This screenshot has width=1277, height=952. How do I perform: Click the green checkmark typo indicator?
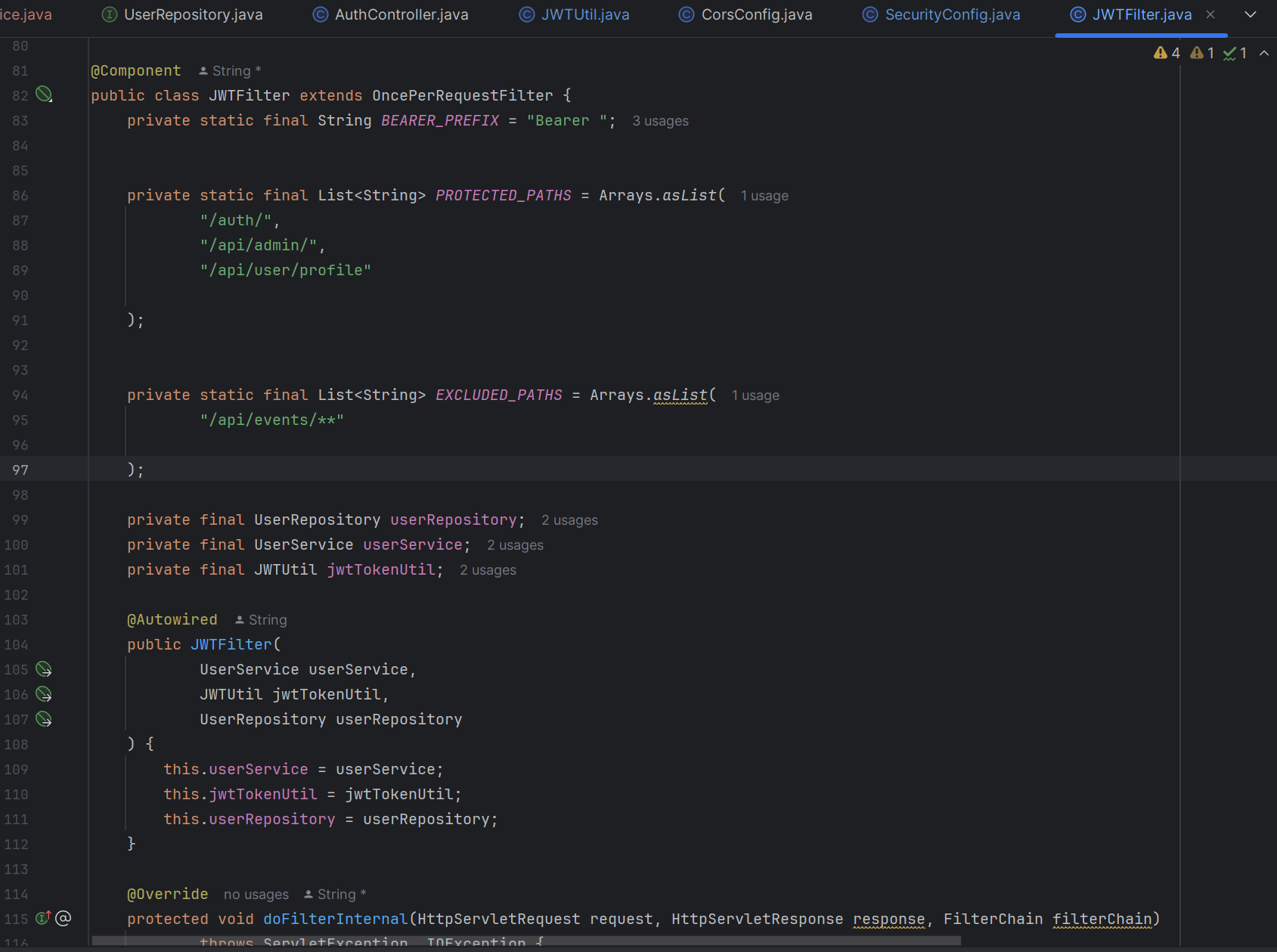tap(1234, 53)
